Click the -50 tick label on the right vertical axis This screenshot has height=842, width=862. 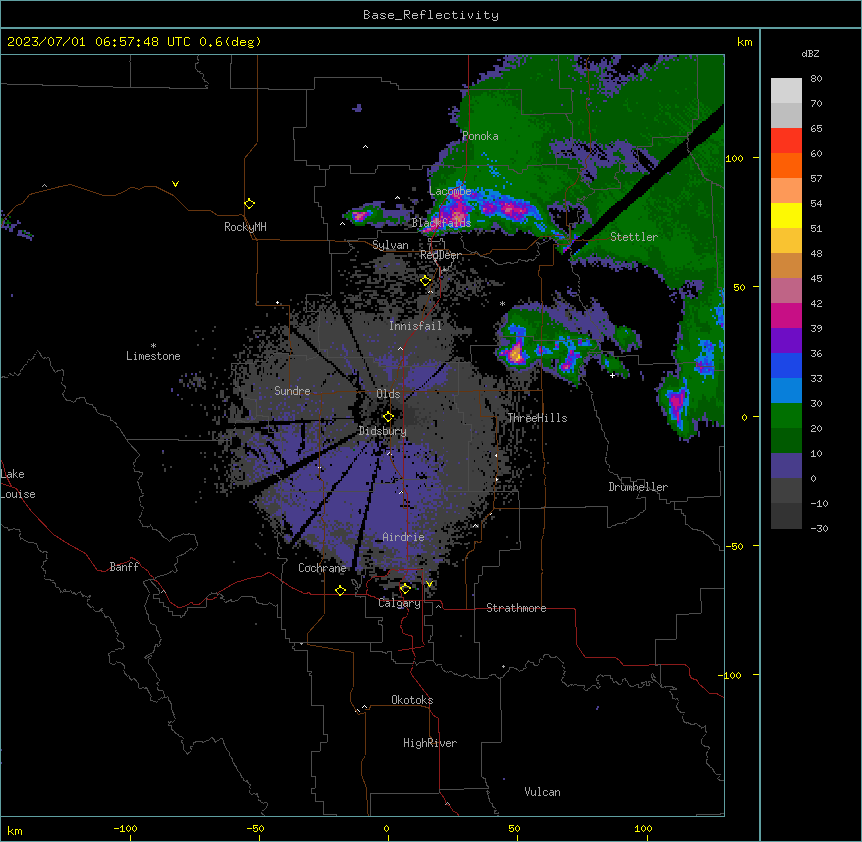click(734, 546)
